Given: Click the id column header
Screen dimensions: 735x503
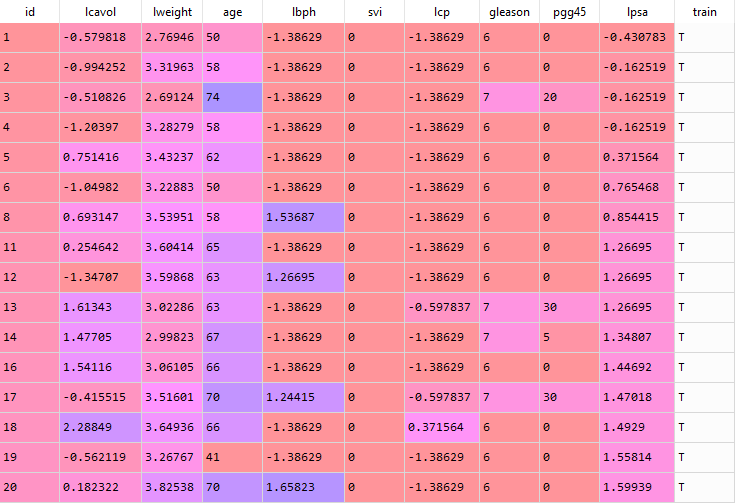Looking at the screenshot, I should click(29, 12).
